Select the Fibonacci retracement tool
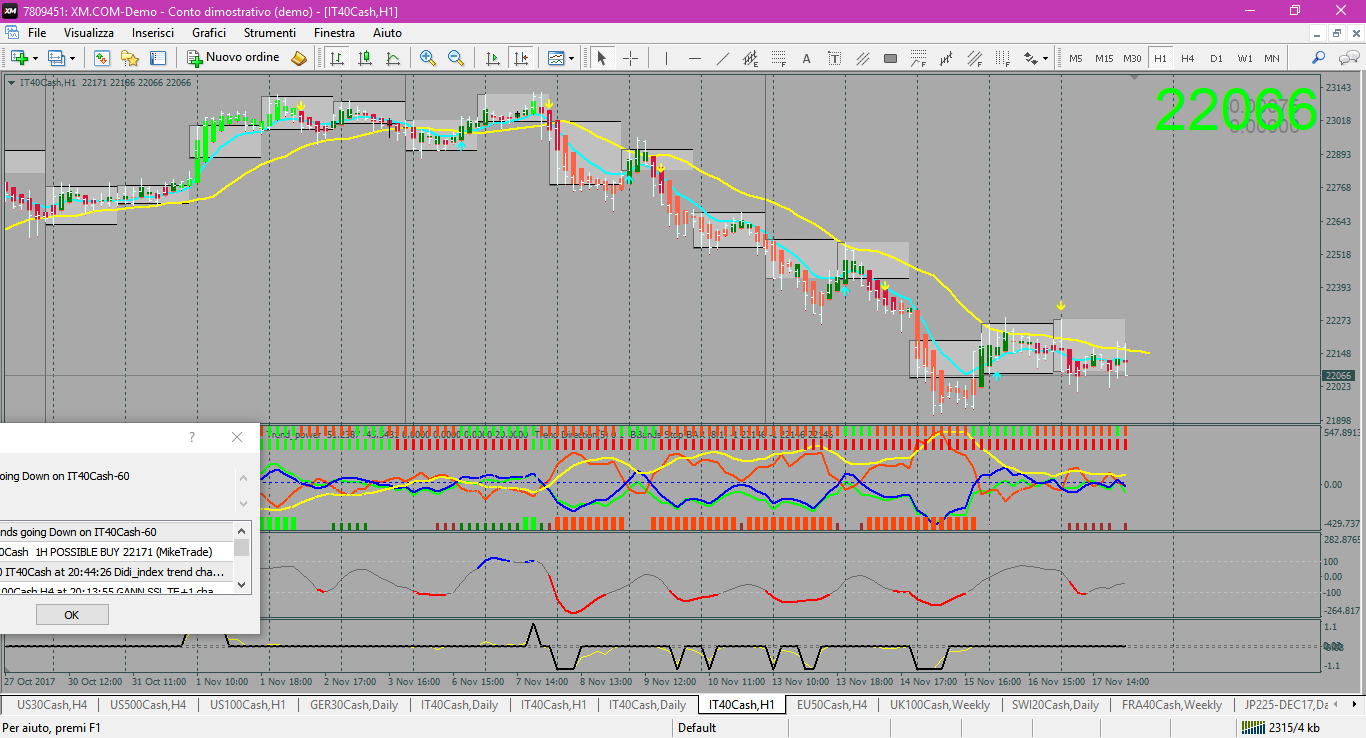This screenshot has height=738, width=1366. [778, 58]
